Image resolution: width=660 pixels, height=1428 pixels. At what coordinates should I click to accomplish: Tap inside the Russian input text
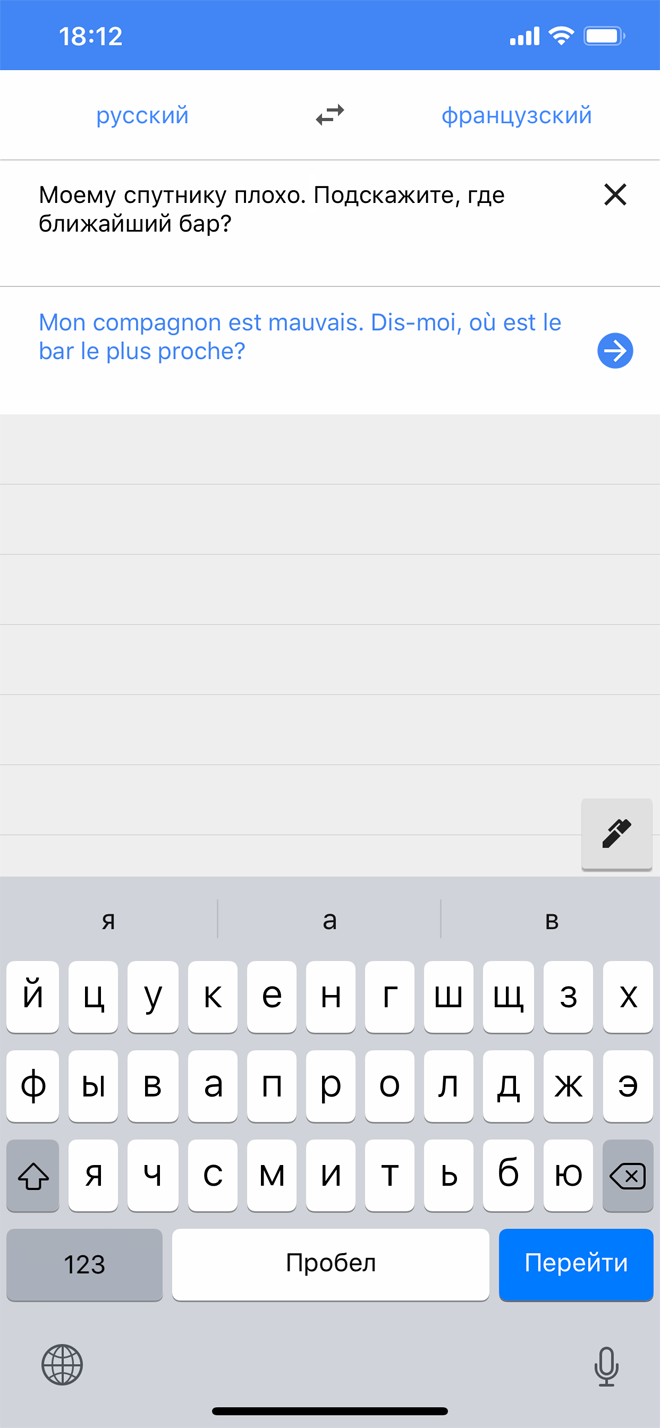click(x=272, y=209)
